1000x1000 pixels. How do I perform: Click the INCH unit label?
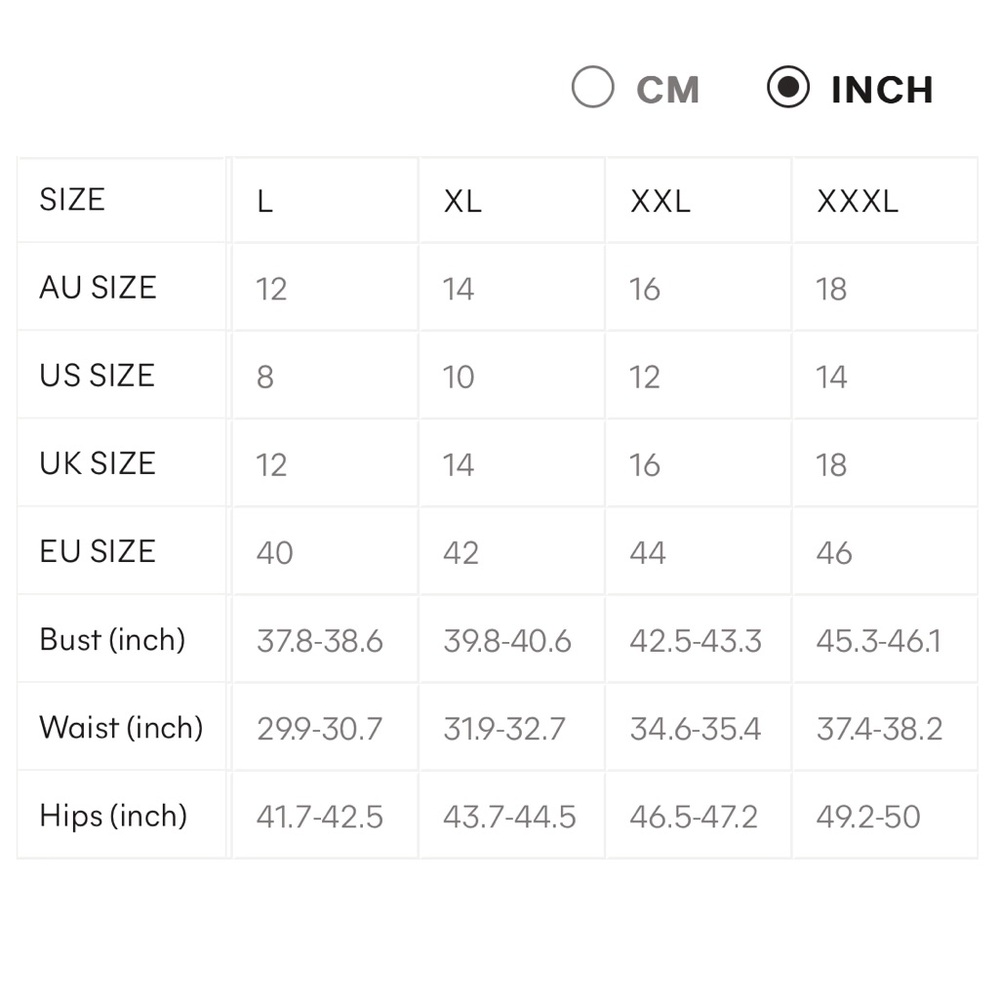(882, 89)
